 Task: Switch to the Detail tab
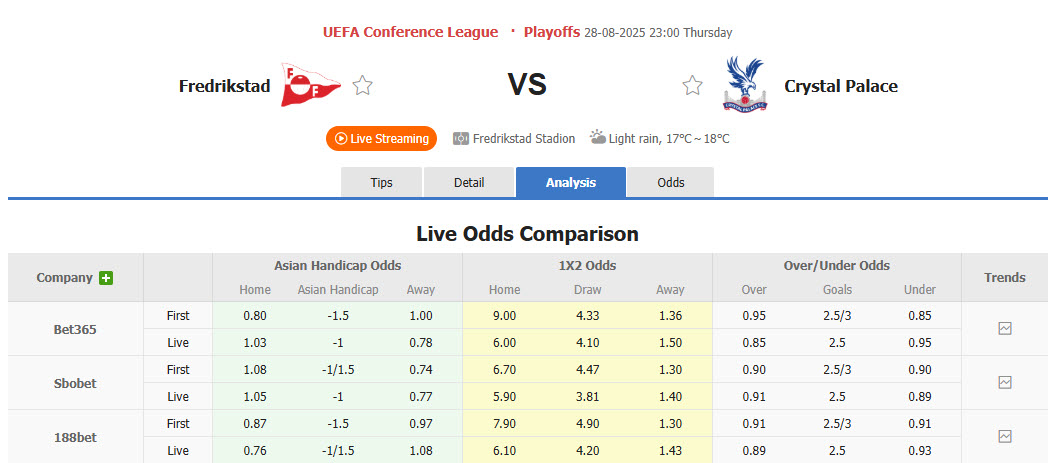tap(469, 183)
